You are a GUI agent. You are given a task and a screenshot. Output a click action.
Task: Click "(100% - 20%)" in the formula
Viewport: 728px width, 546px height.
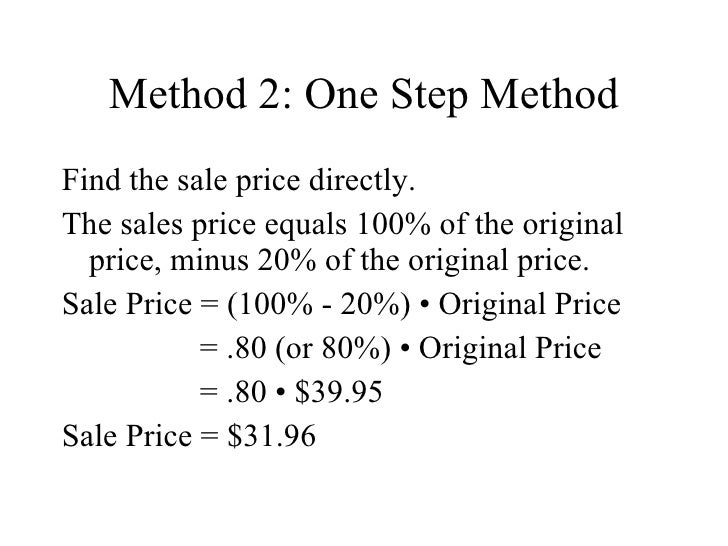point(315,305)
